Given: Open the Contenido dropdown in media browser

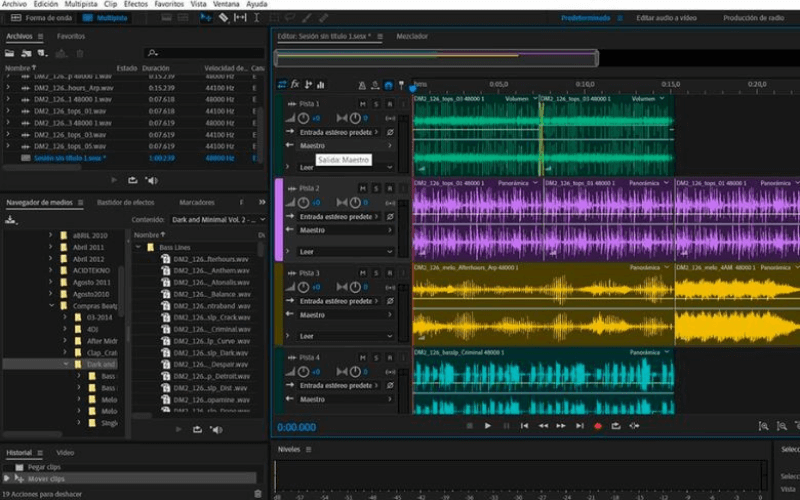Looking at the screenshot, I should click(x=217, y=219).
